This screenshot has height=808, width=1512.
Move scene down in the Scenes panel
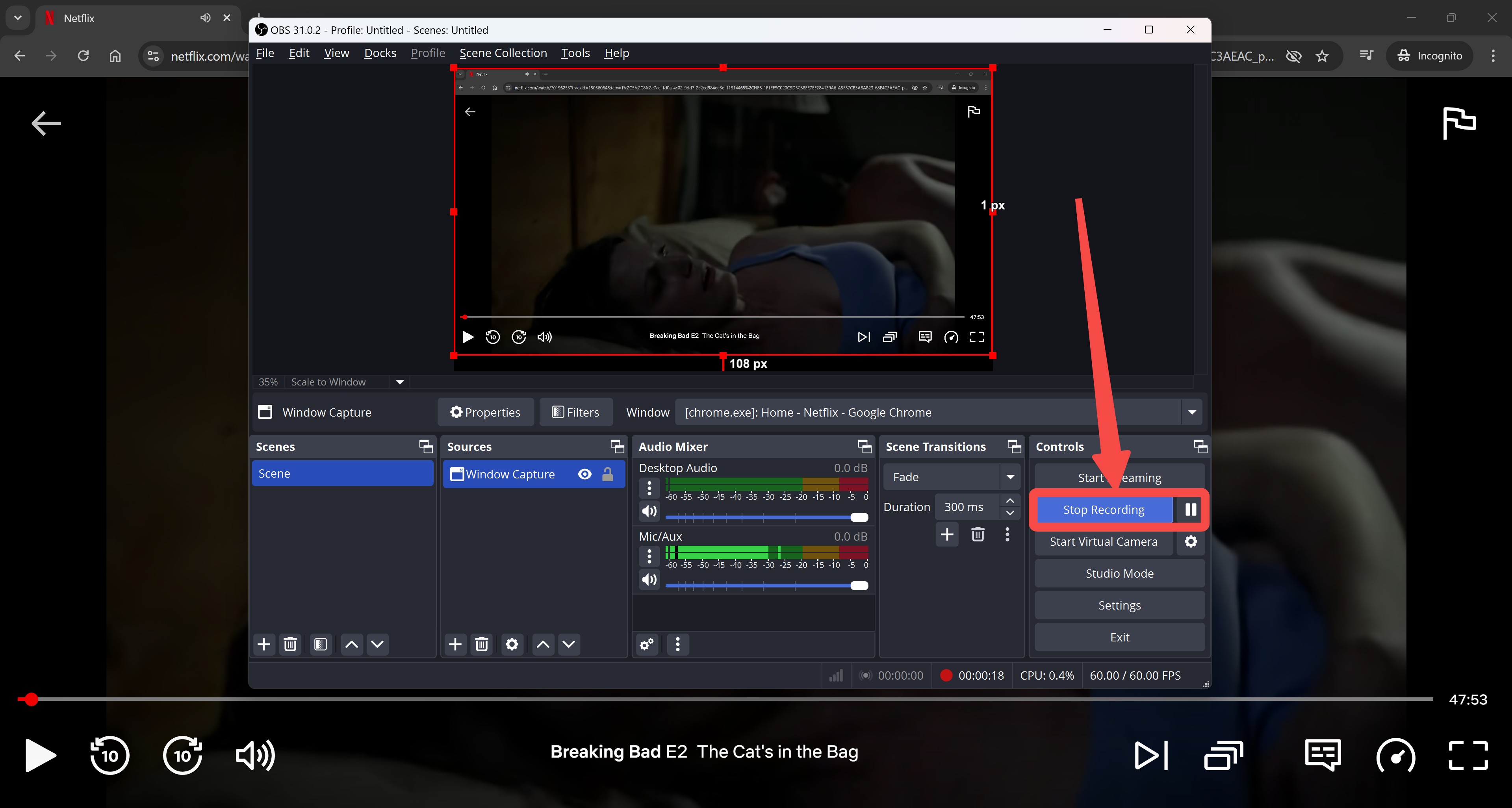pos(377,644)
